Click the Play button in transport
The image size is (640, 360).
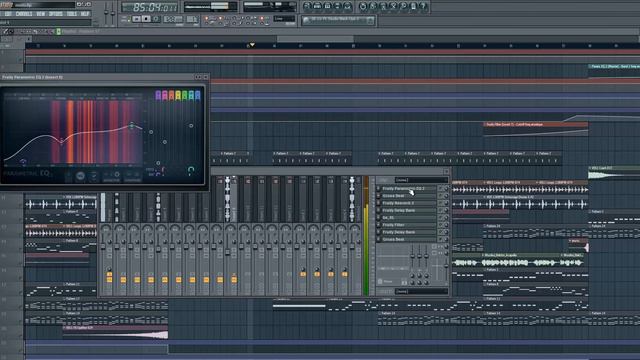coord(137,19)
